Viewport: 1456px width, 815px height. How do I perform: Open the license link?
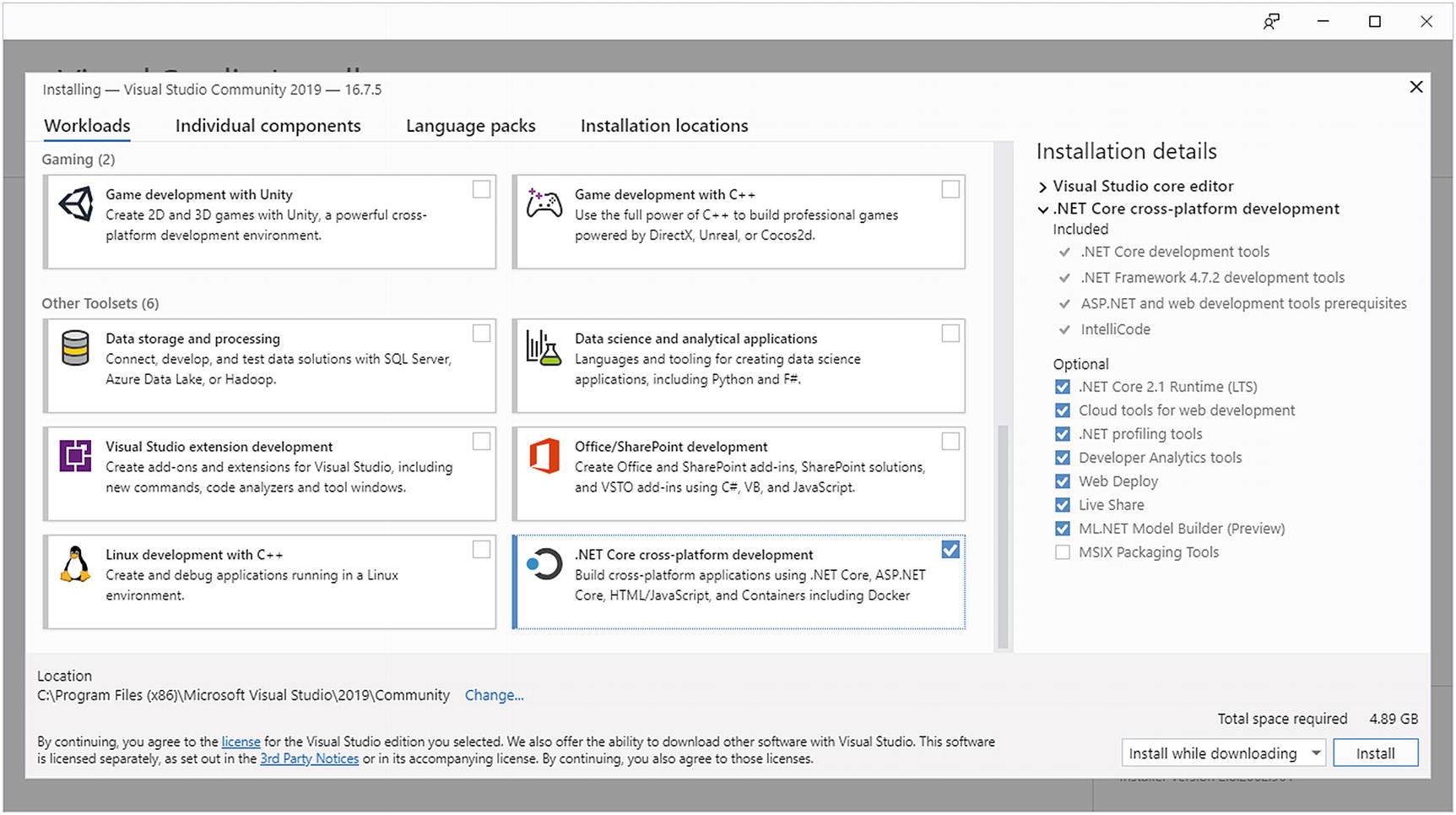pos(241,742)
